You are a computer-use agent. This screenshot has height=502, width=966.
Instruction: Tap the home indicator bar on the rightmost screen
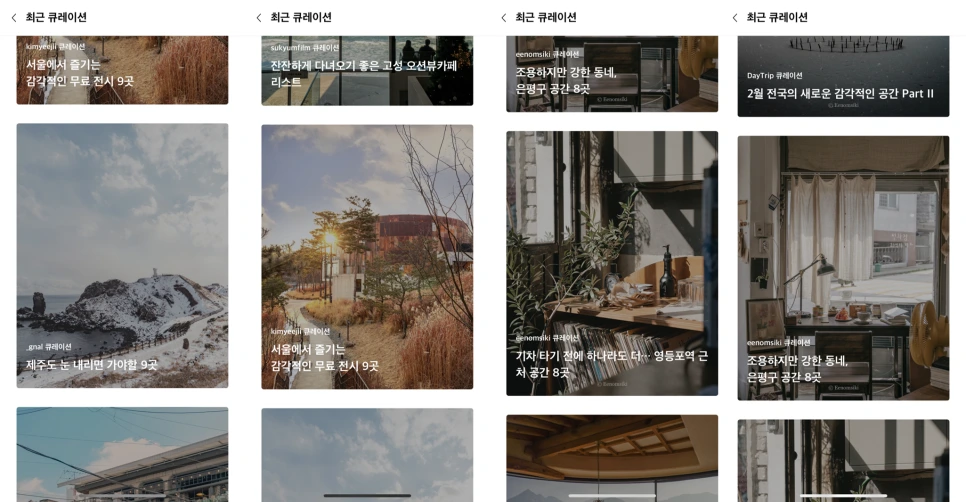pos(843,495)
